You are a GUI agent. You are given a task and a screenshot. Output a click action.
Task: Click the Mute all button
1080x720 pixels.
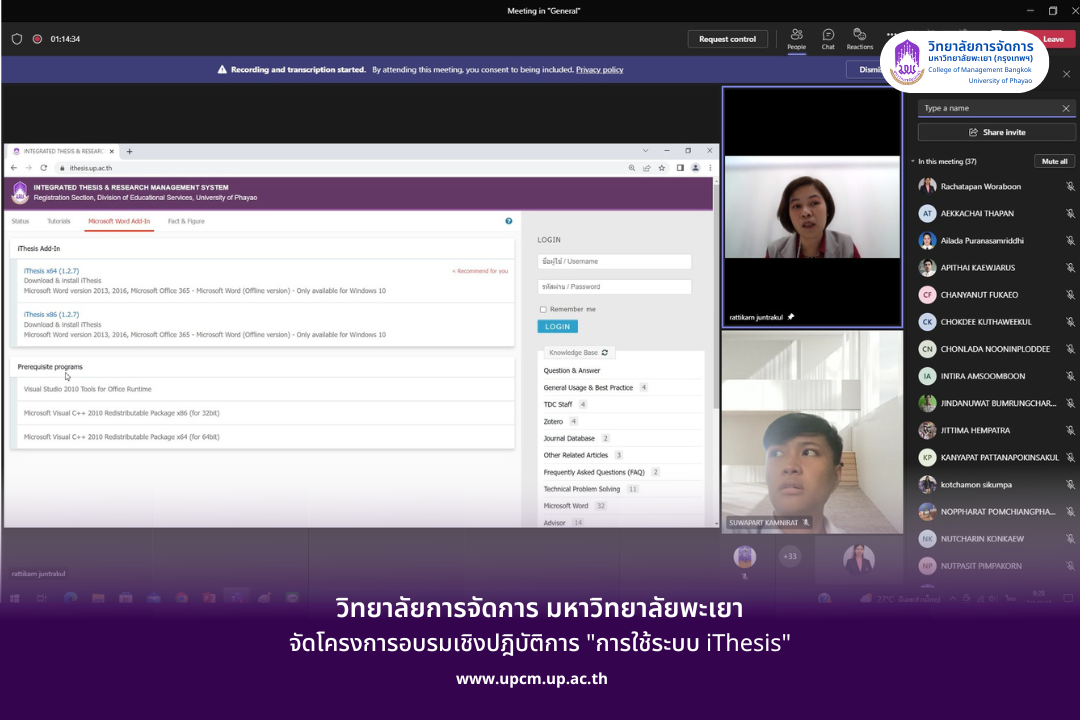pyautogui.click(x=1055, y=161)
